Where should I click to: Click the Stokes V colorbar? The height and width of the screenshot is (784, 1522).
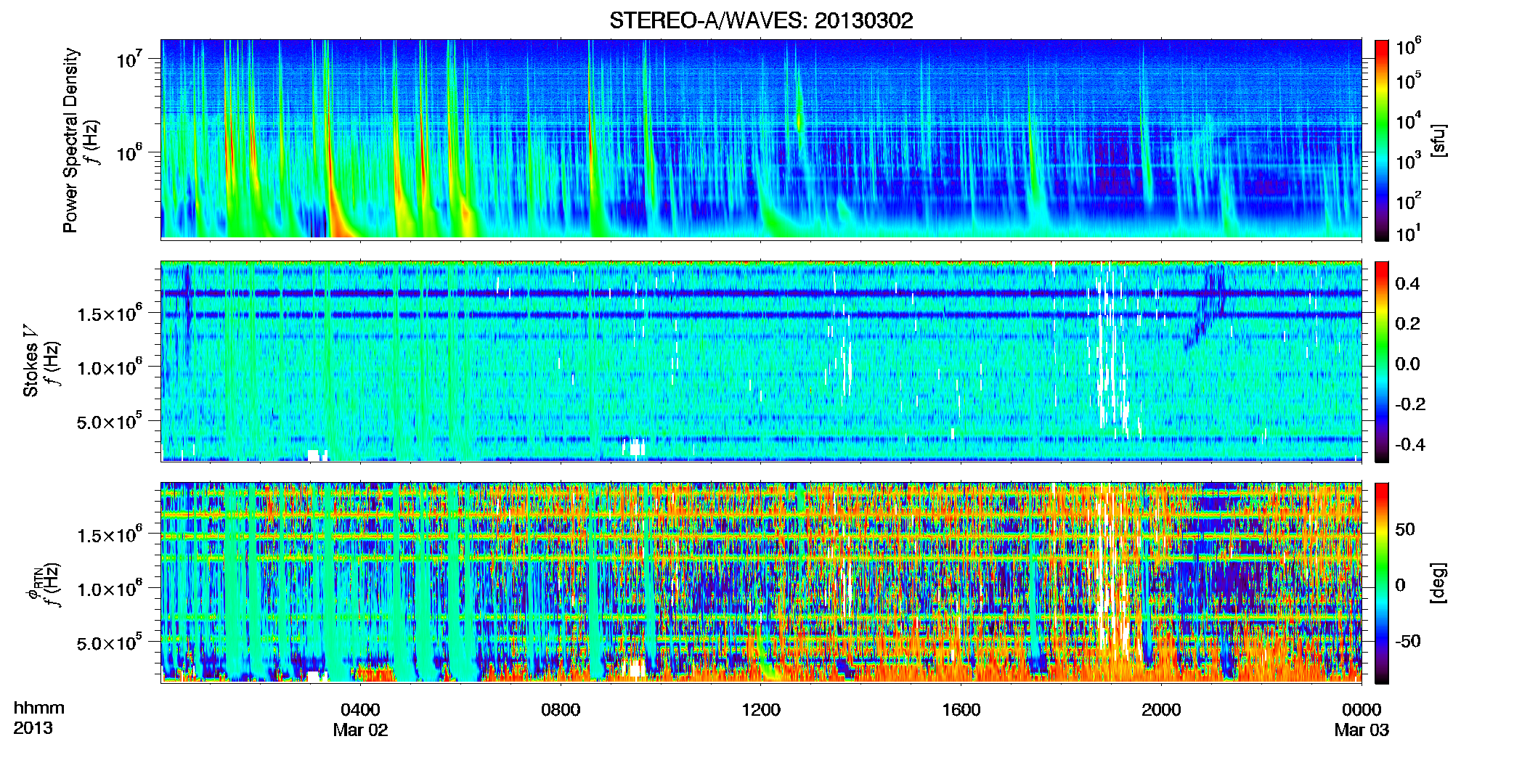pyautogui.click(x=1382, y=362)
